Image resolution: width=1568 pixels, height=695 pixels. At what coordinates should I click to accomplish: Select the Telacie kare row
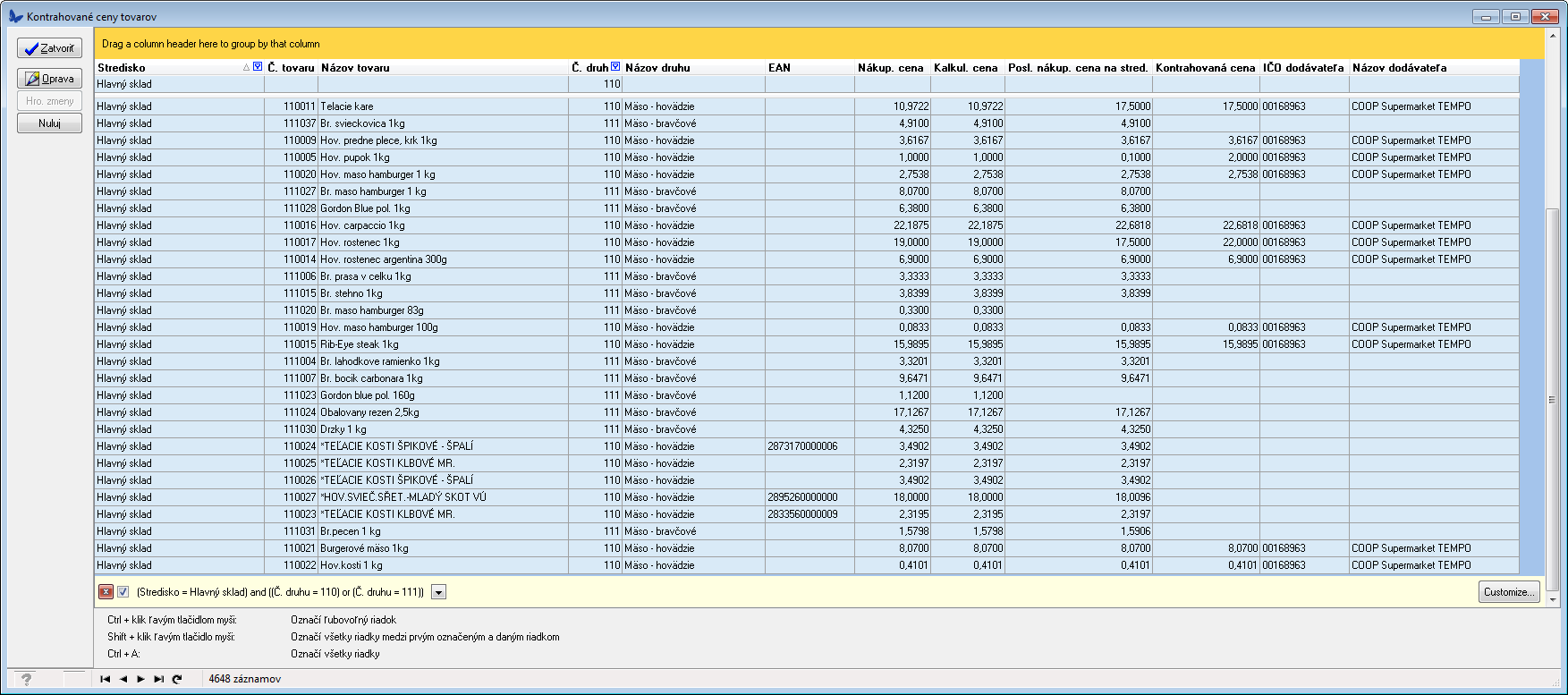(x=807, y=106)
